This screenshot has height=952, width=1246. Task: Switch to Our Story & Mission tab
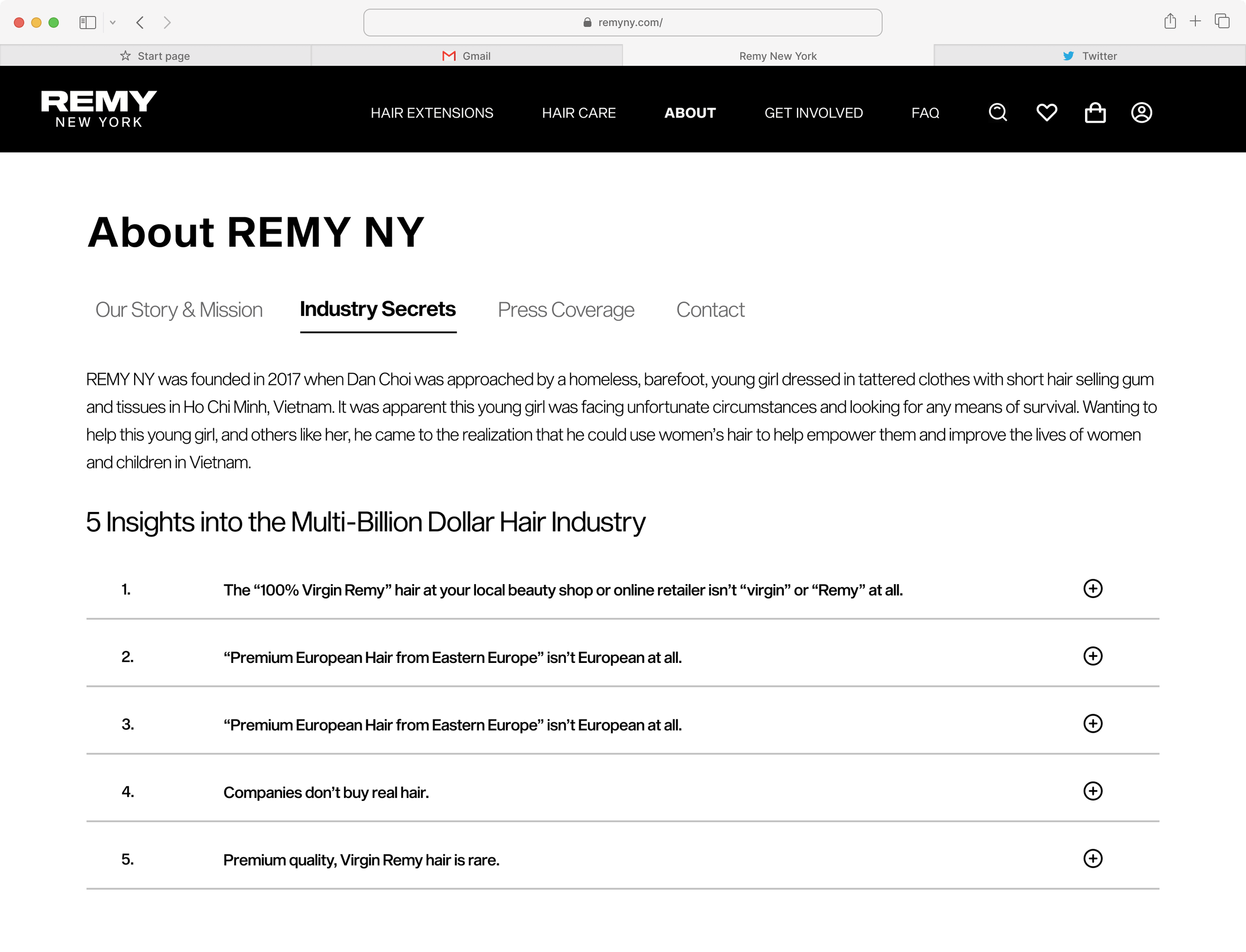tap(178, 310)
